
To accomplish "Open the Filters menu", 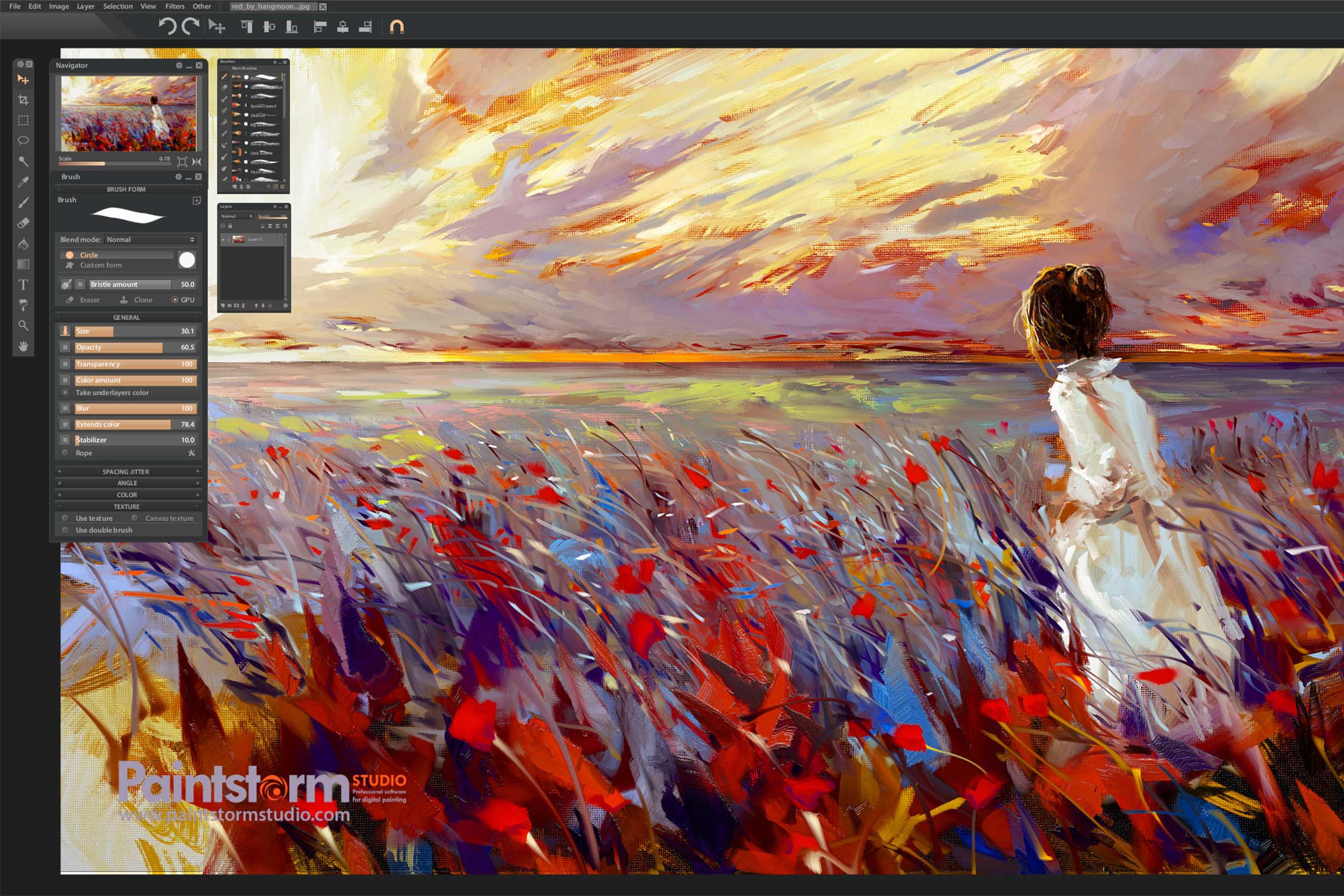I will (x=174, y=7).
